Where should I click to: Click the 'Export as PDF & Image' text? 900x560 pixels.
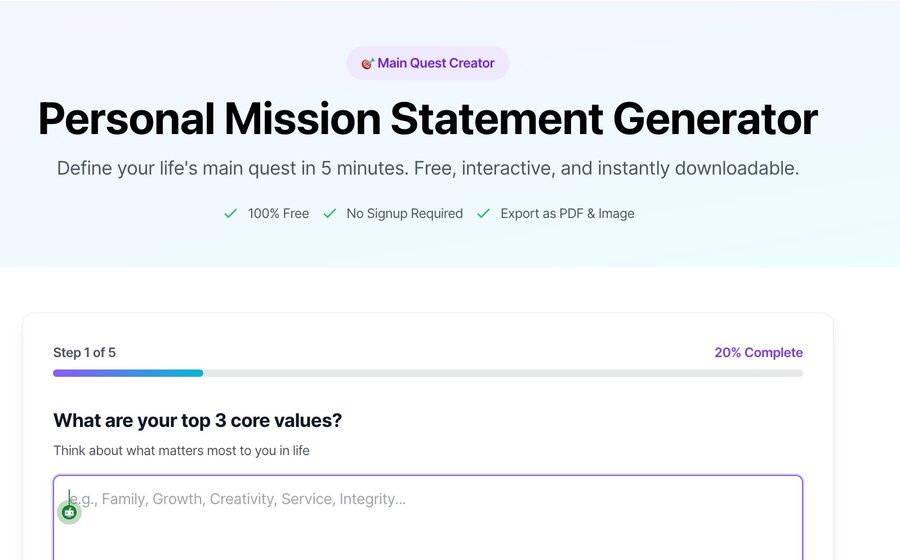click(x=567, y=213)
